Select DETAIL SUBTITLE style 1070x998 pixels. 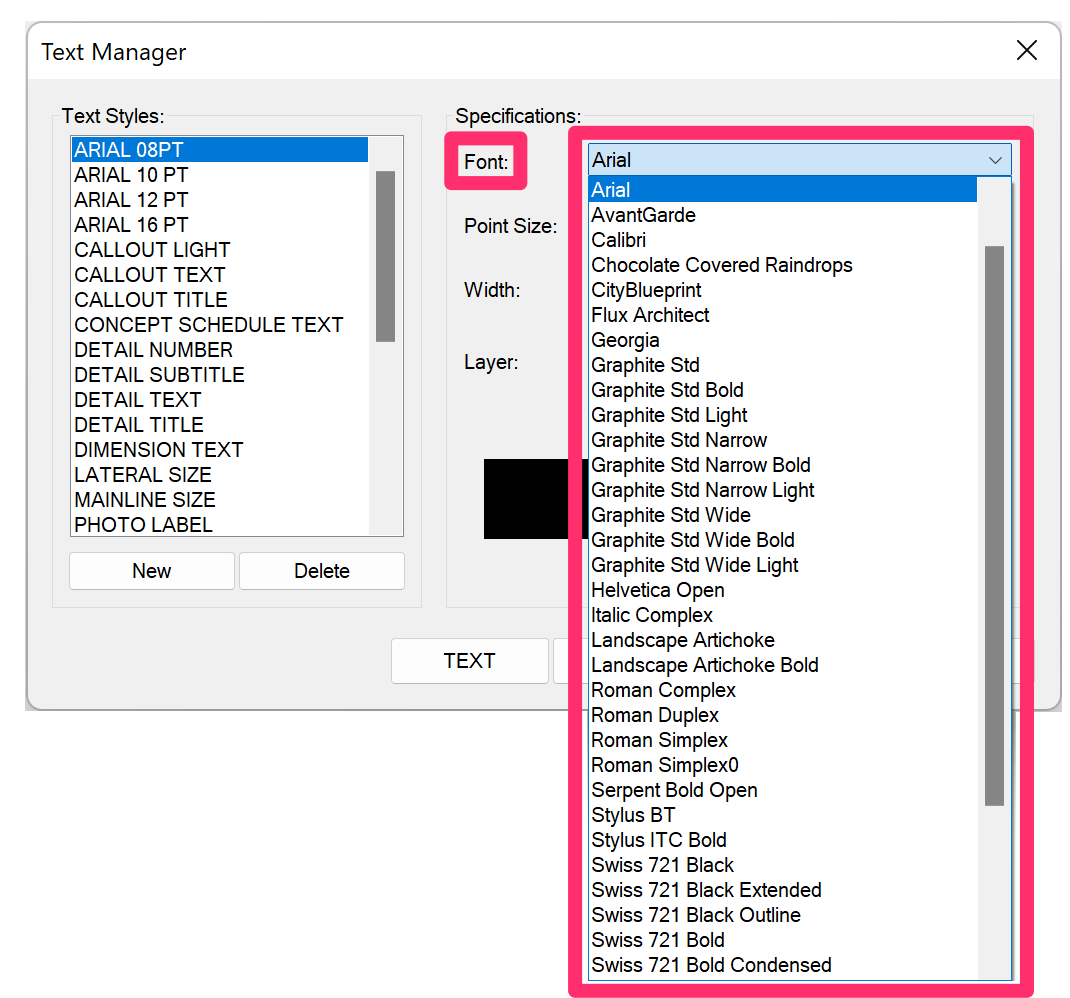pos(220,375)
